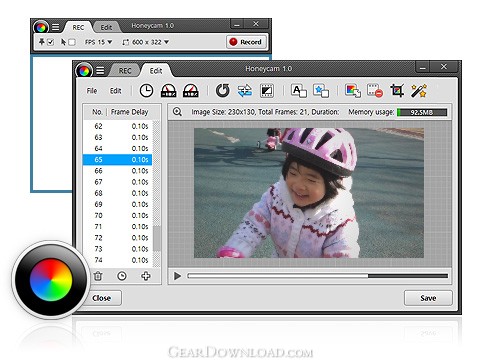Select frame 71 in the list
This screenshot has width=480, height=360.
click(x=118, y=227)
